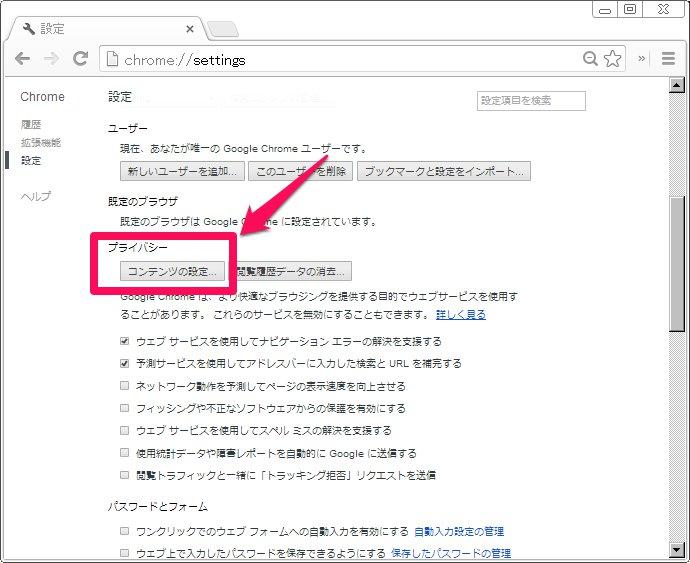
Task: Enable パスワードを保存 checkbox
Action: pyautogui.click(x=125, y=553)
